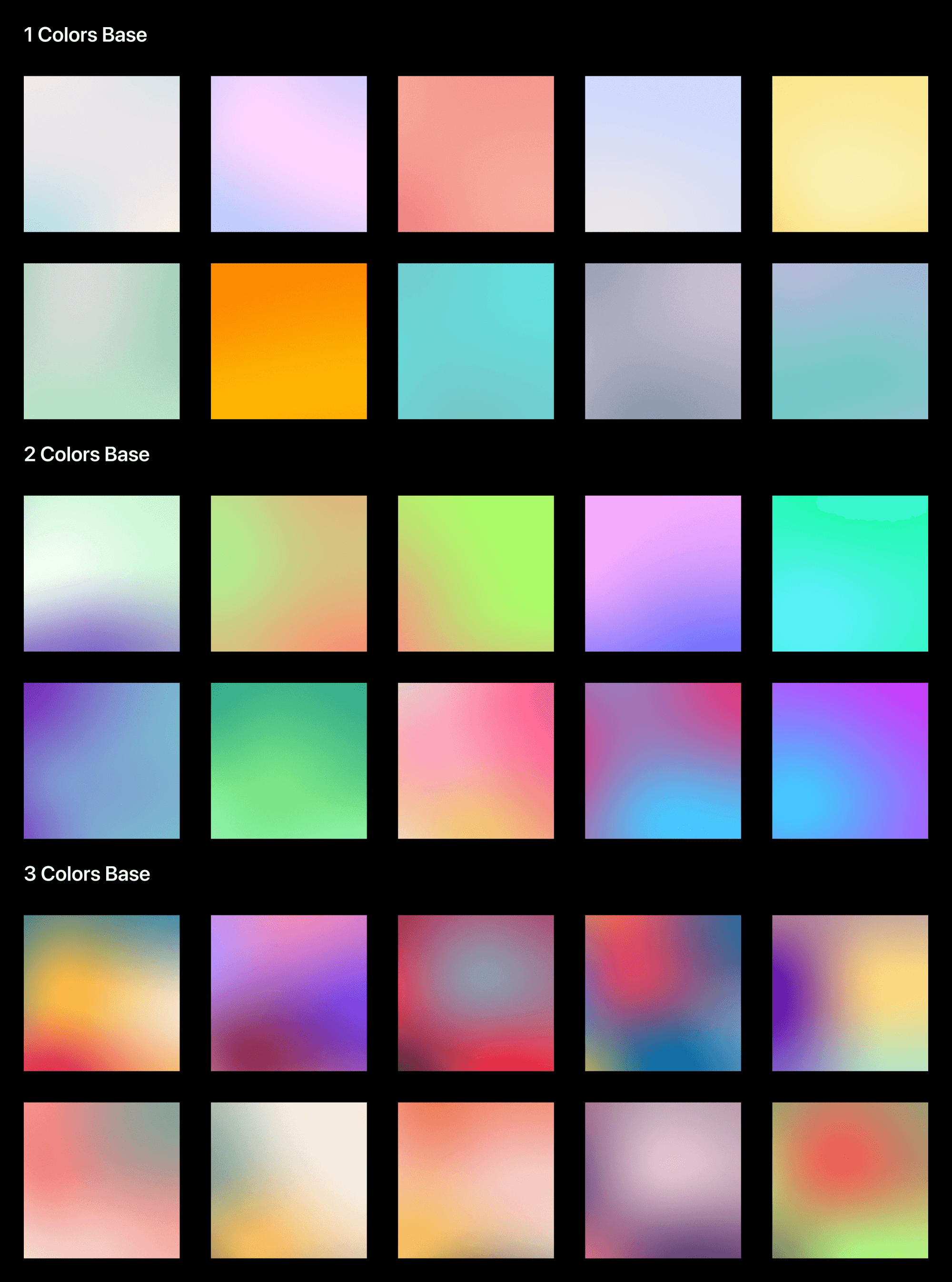Select the lime green gradient swatch

click(x=476, y=573)
